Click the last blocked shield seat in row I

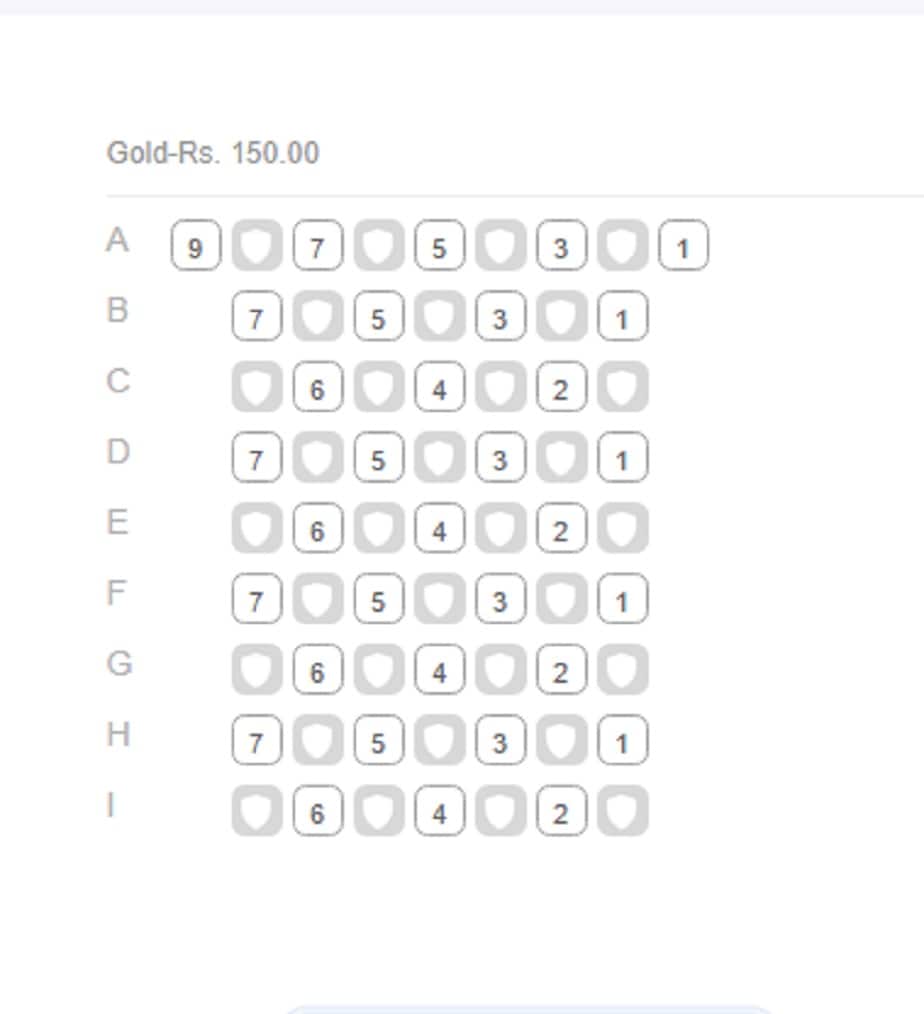623,810
